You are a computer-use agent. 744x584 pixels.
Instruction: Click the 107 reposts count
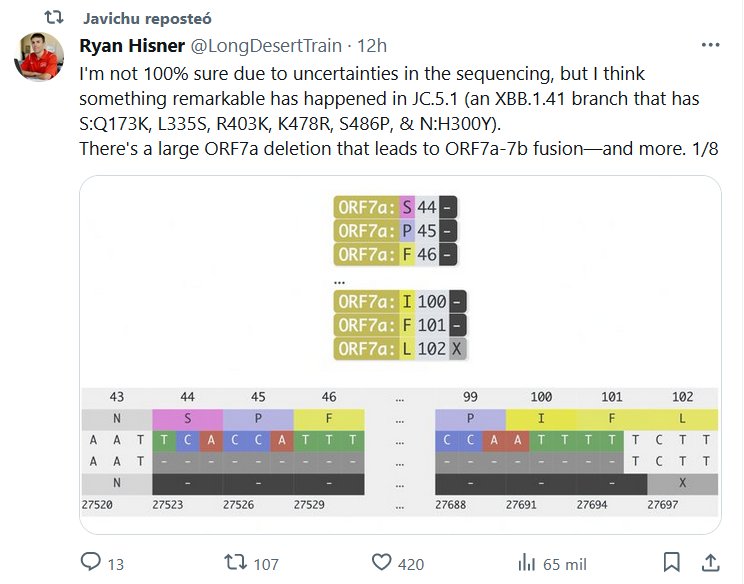coord(266,563)
